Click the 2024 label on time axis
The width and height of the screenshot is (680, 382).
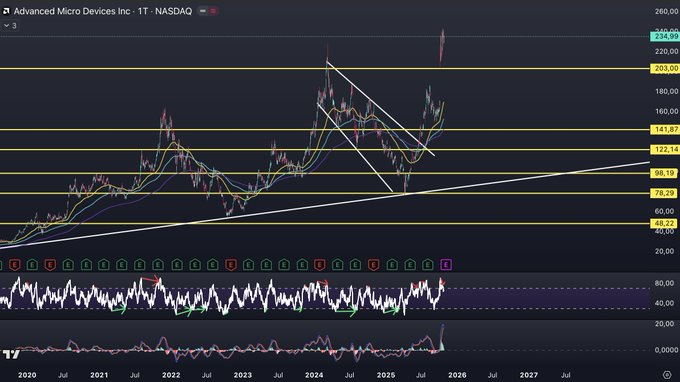pos(314,375)
